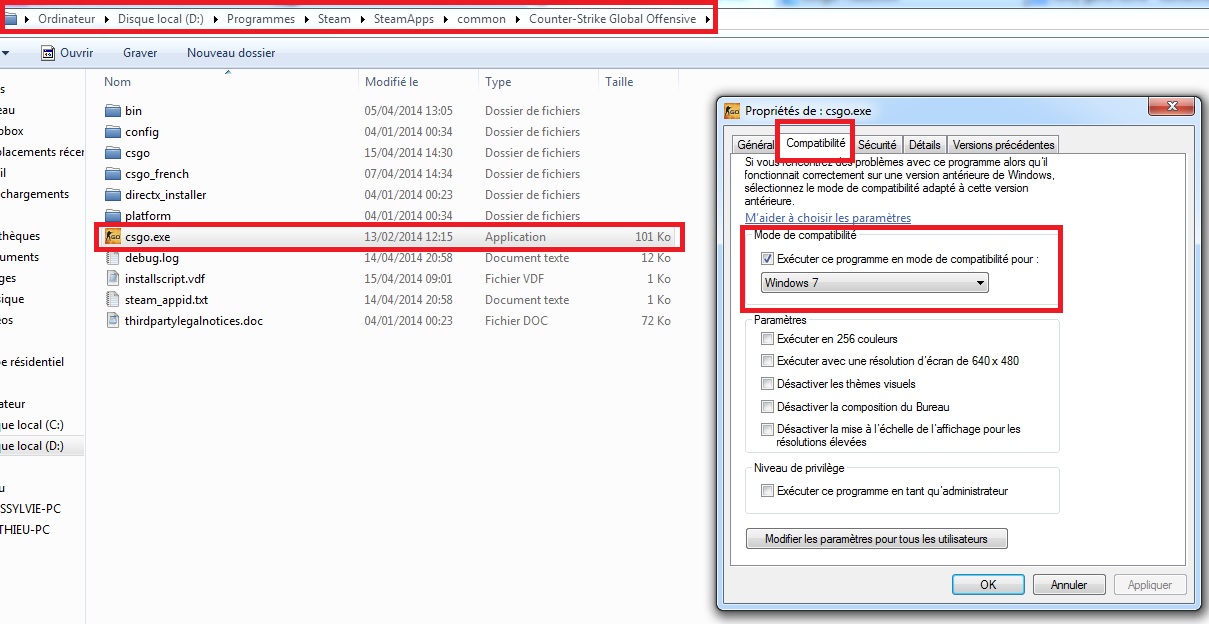
Task: Click the Graver toolbar button
Action: (x=140, y=53)
